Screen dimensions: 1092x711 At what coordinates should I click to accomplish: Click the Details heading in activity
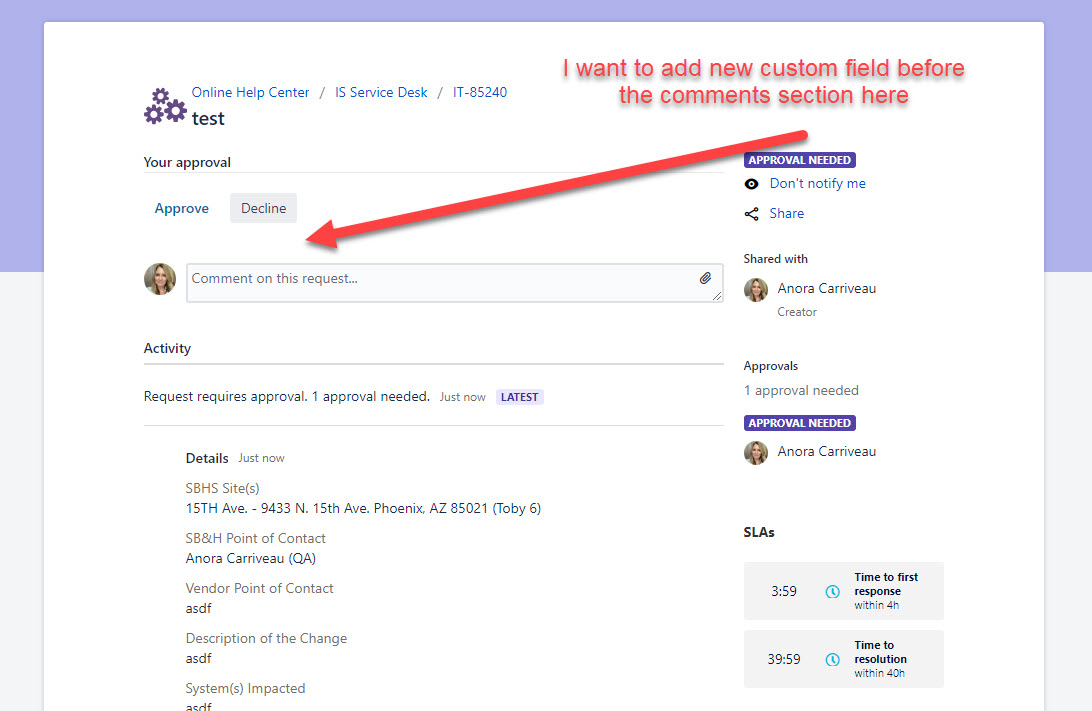[x=207, y=458]
